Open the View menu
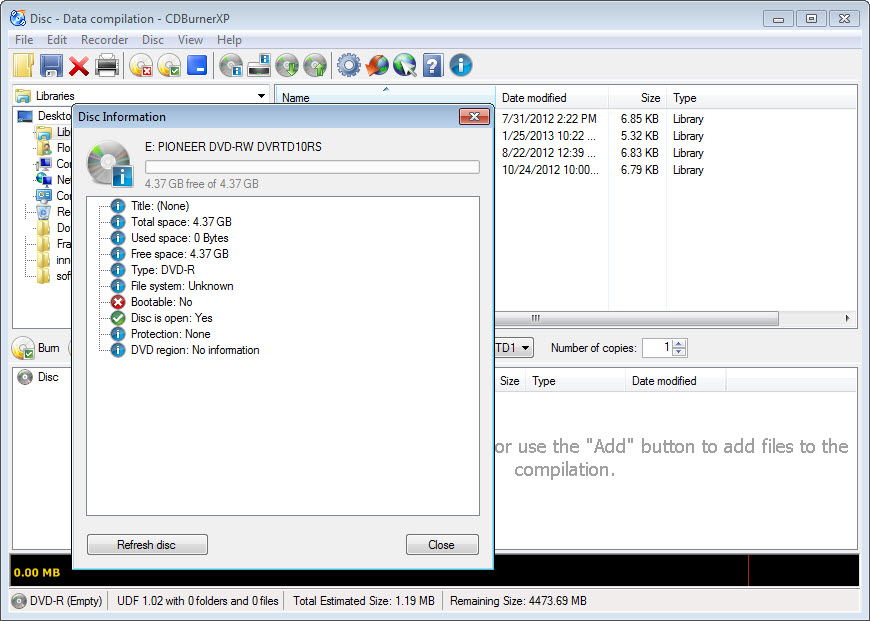The height and width of the screenshot is (621, 870). click(190, 40)
